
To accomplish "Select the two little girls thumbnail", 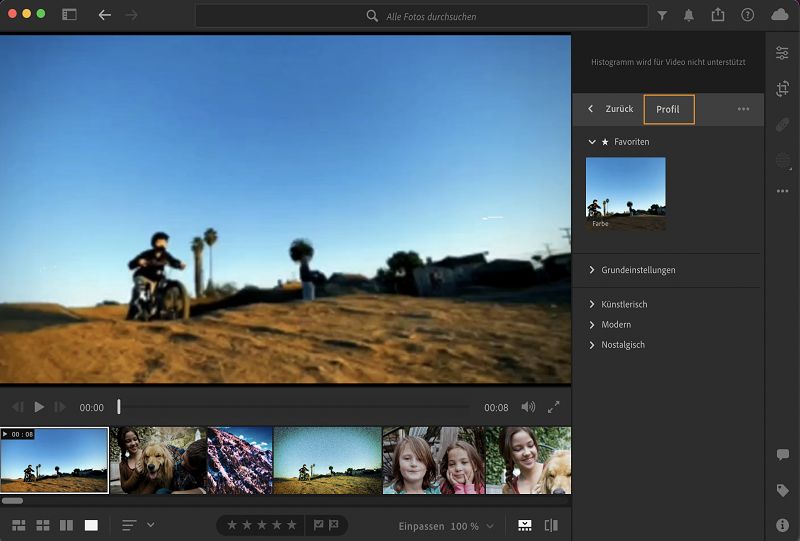I will tap(434, 460).
